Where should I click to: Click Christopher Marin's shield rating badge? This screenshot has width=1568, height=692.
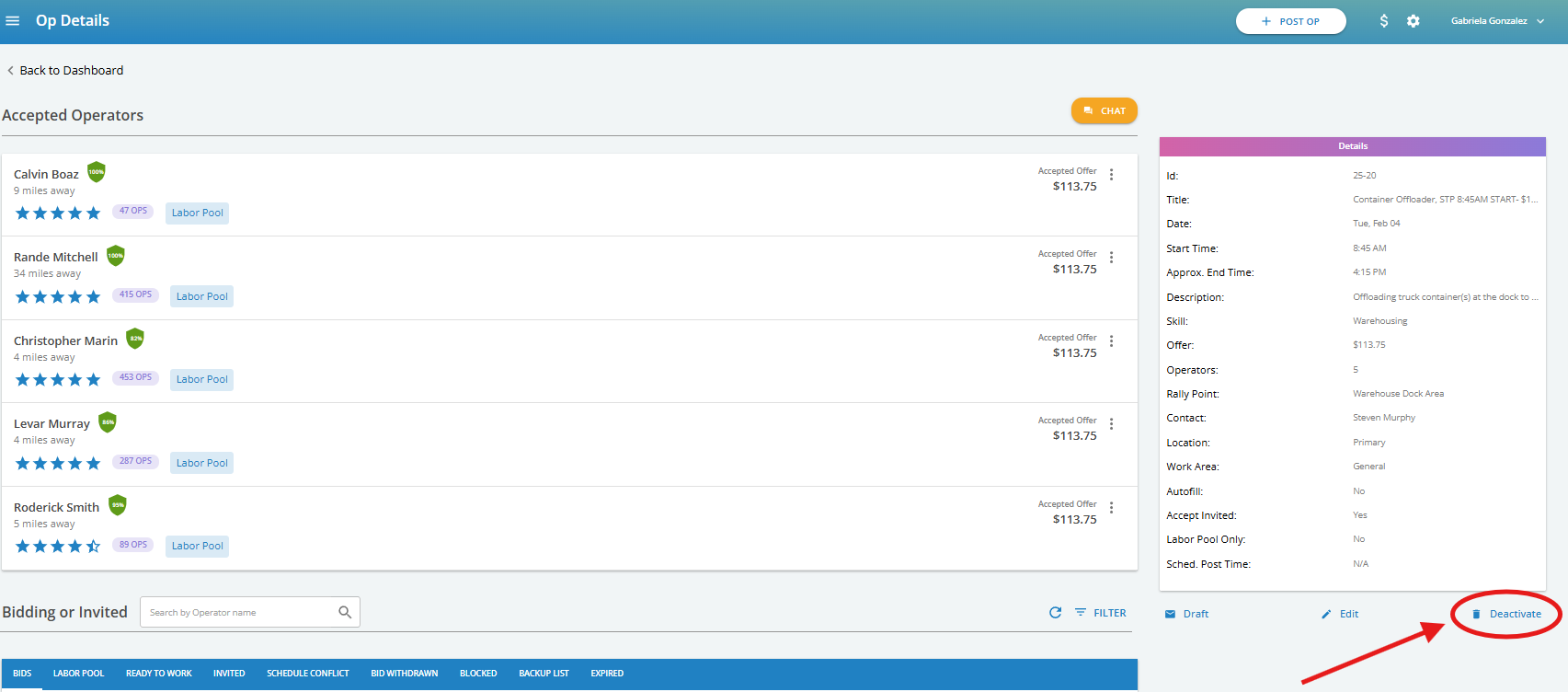(135, 339)
